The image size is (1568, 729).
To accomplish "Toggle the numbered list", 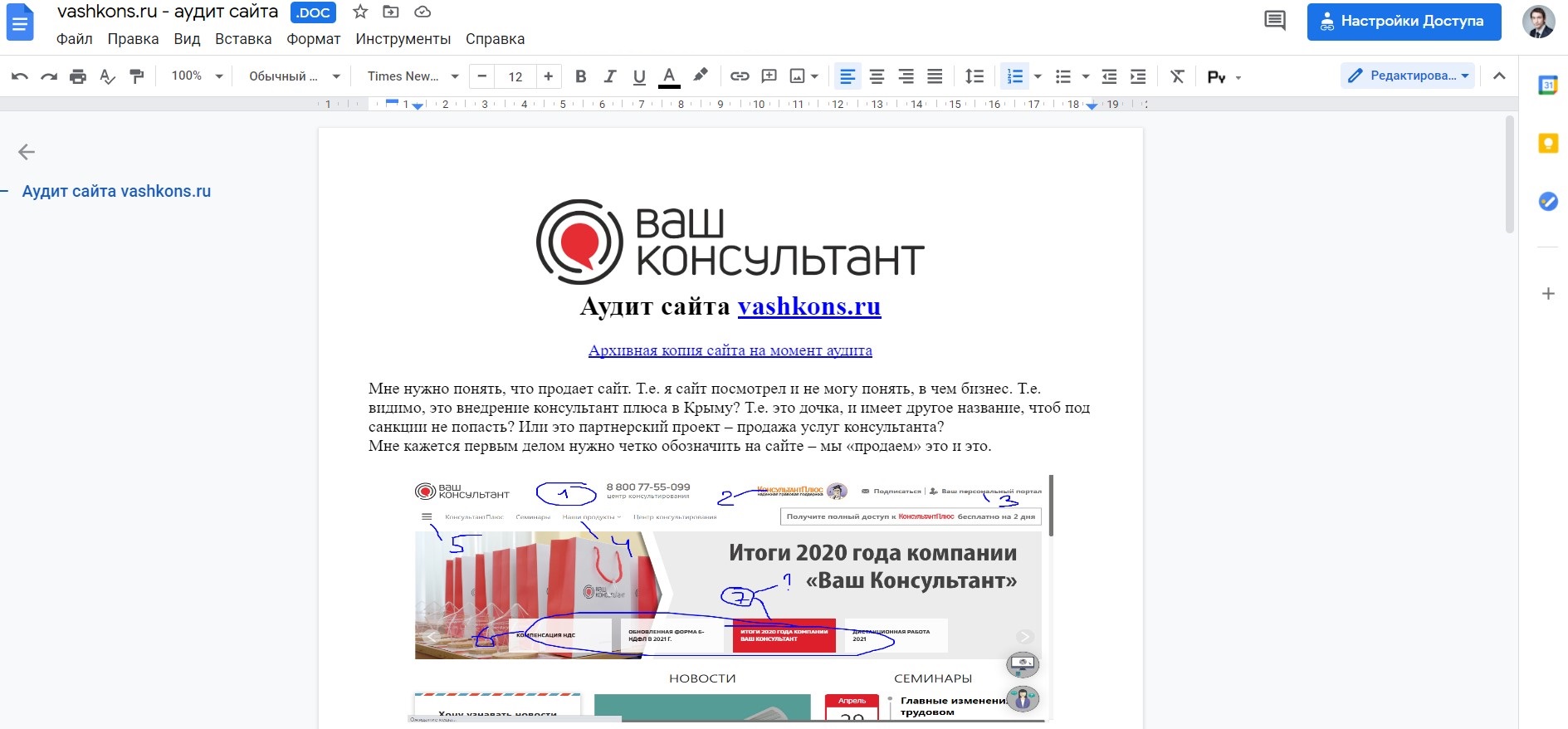I will pos(1015,76).
